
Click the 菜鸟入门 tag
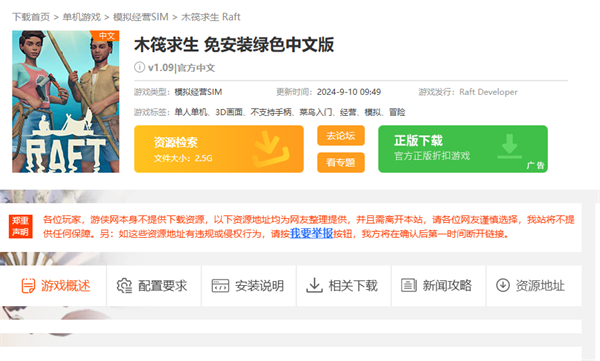316,112
